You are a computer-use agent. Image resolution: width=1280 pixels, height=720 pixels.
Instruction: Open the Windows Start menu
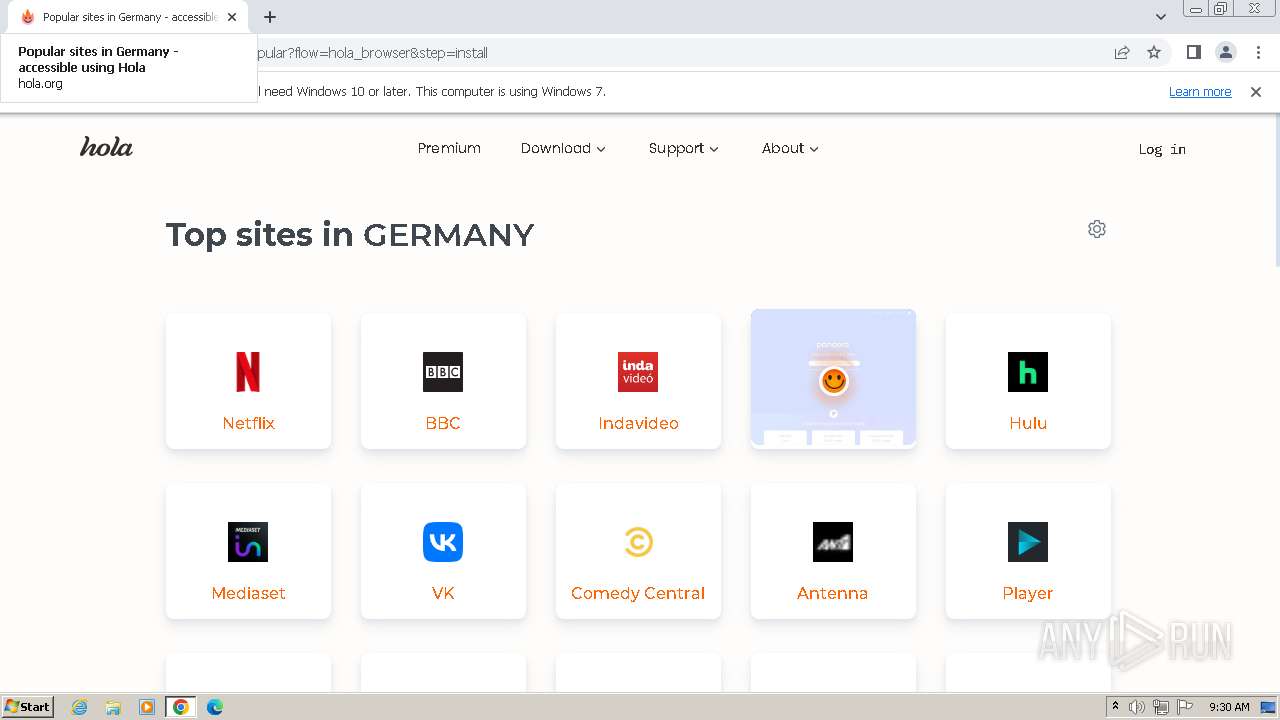(28, 706)
